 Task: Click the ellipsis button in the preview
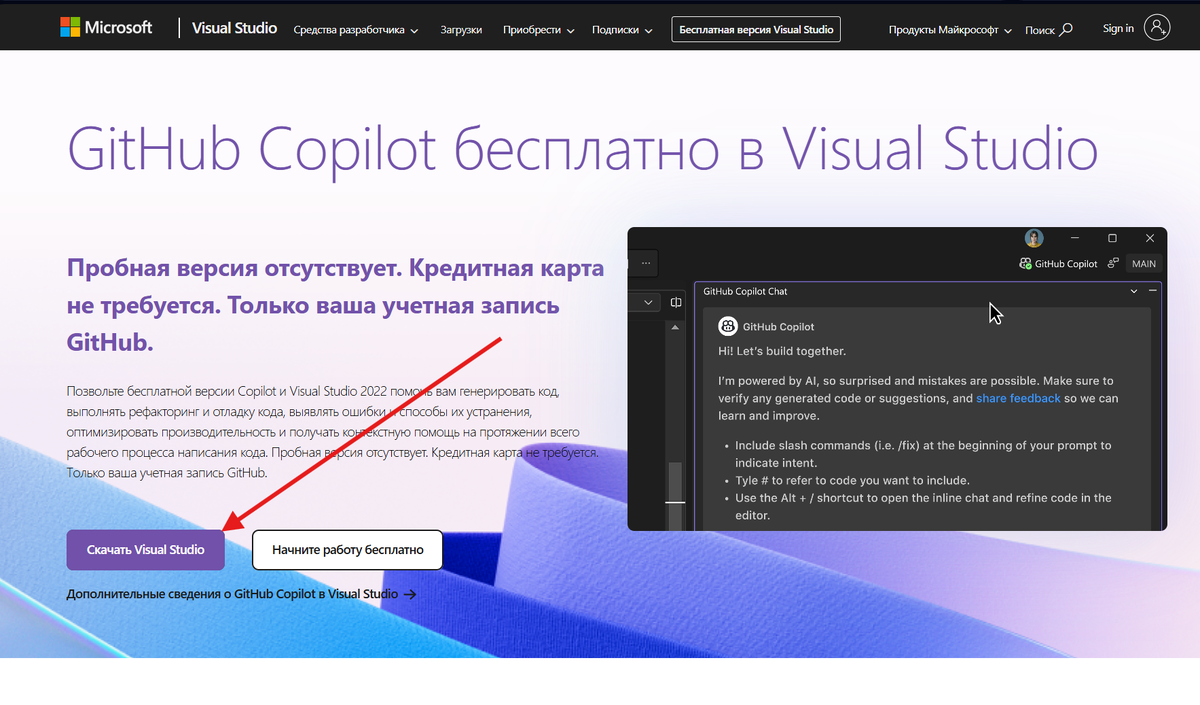click(x=645, y=264)
